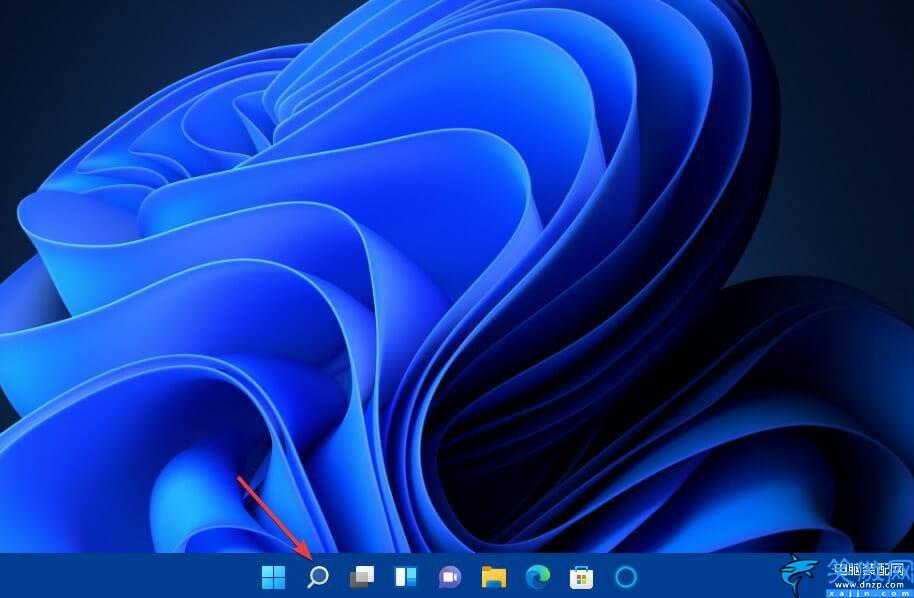Launch Microsoft Edge browser
The image size is (914, 598).
point(537,577)
